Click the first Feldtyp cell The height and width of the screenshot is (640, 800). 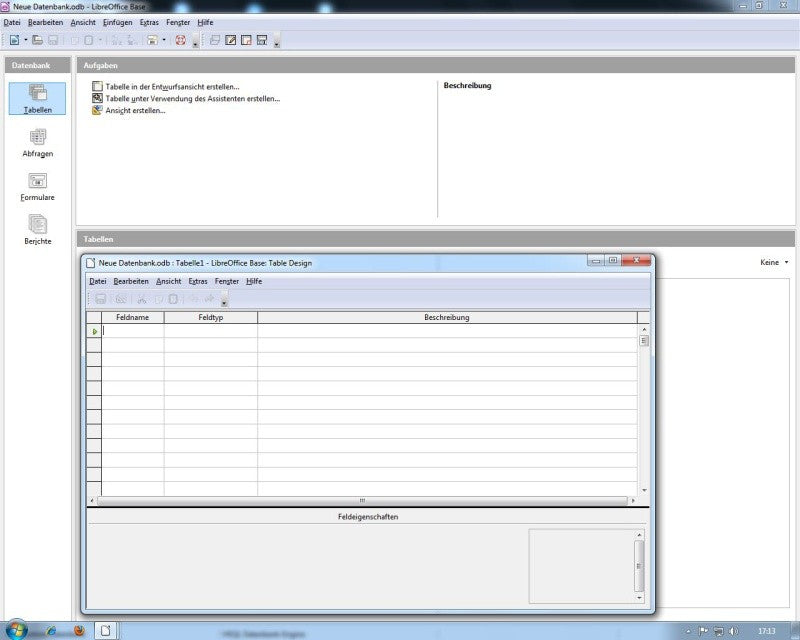click(211, 331)
